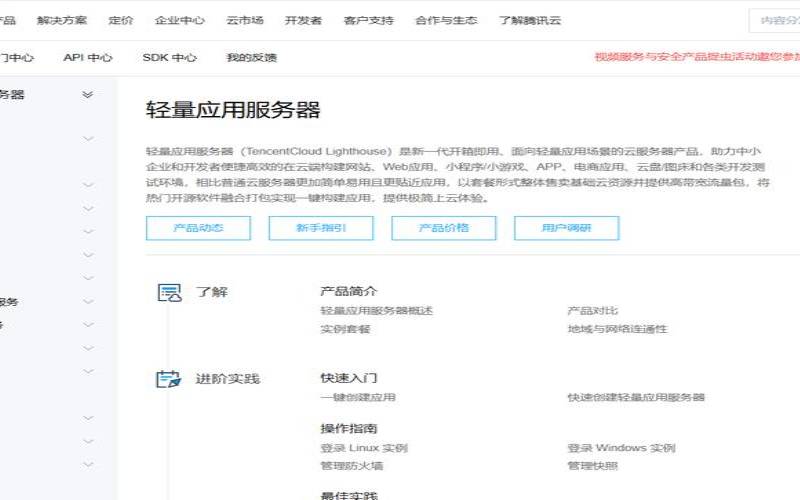
Task: Click the 新手指引 button
Action: (x=321, y=228)
